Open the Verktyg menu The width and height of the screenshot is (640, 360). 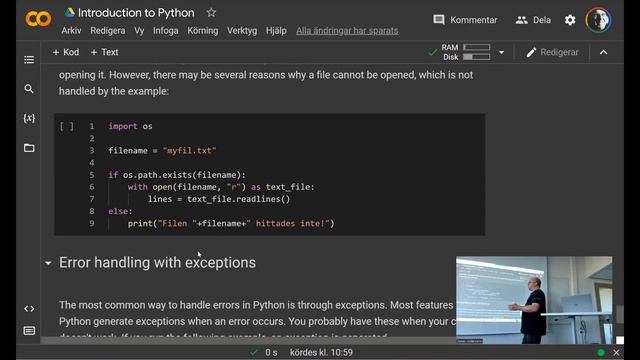click(x=242, y=31)
